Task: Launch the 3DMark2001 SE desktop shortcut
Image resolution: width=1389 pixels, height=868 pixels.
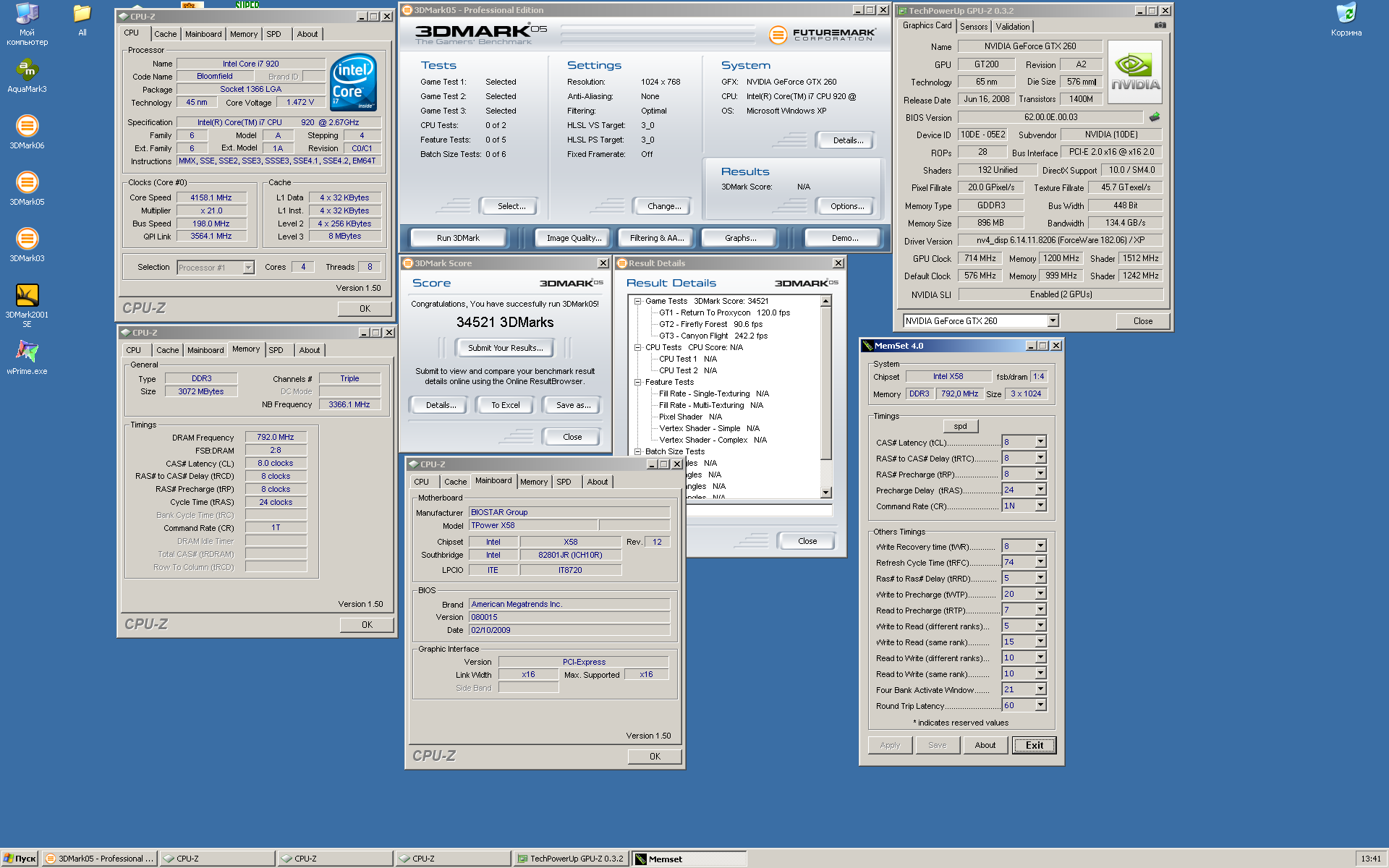Action: click(27, 305)
